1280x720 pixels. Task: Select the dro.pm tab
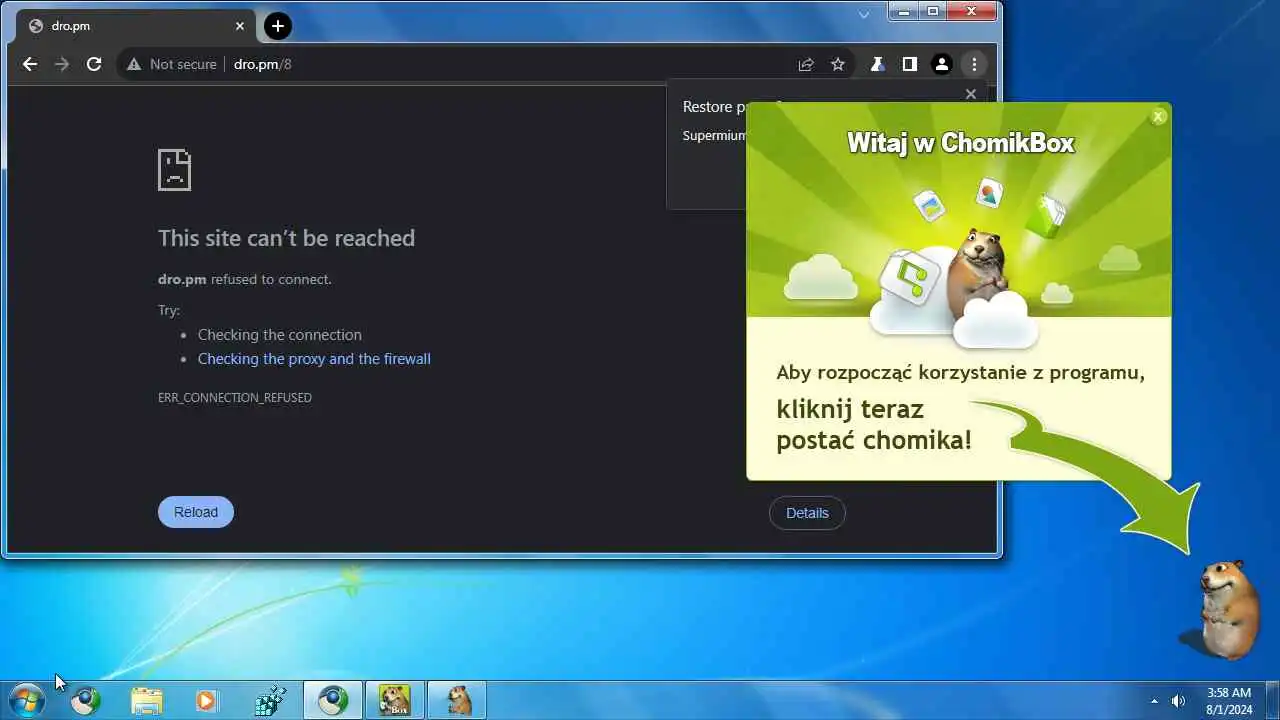pos(137,26)
